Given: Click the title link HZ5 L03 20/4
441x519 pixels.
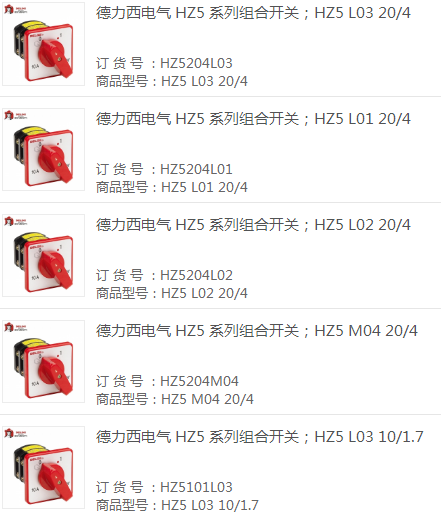Looking at the screenshot, I should (253, 13).
